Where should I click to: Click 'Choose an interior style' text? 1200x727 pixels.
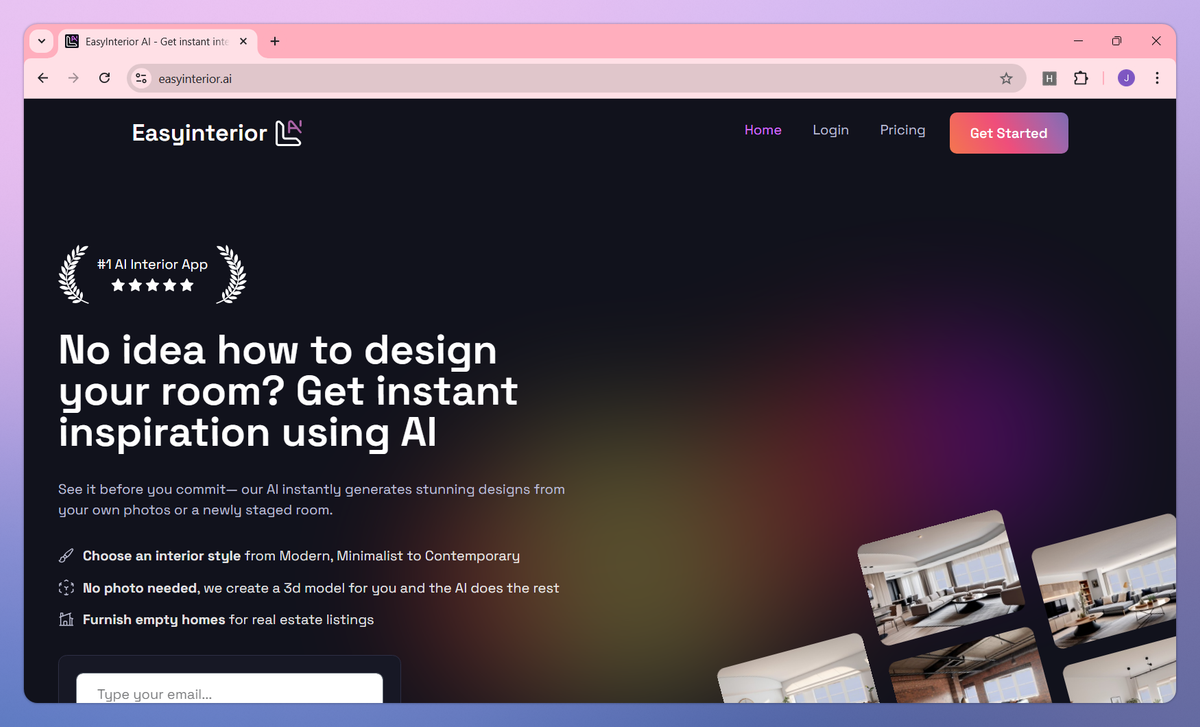162,556
